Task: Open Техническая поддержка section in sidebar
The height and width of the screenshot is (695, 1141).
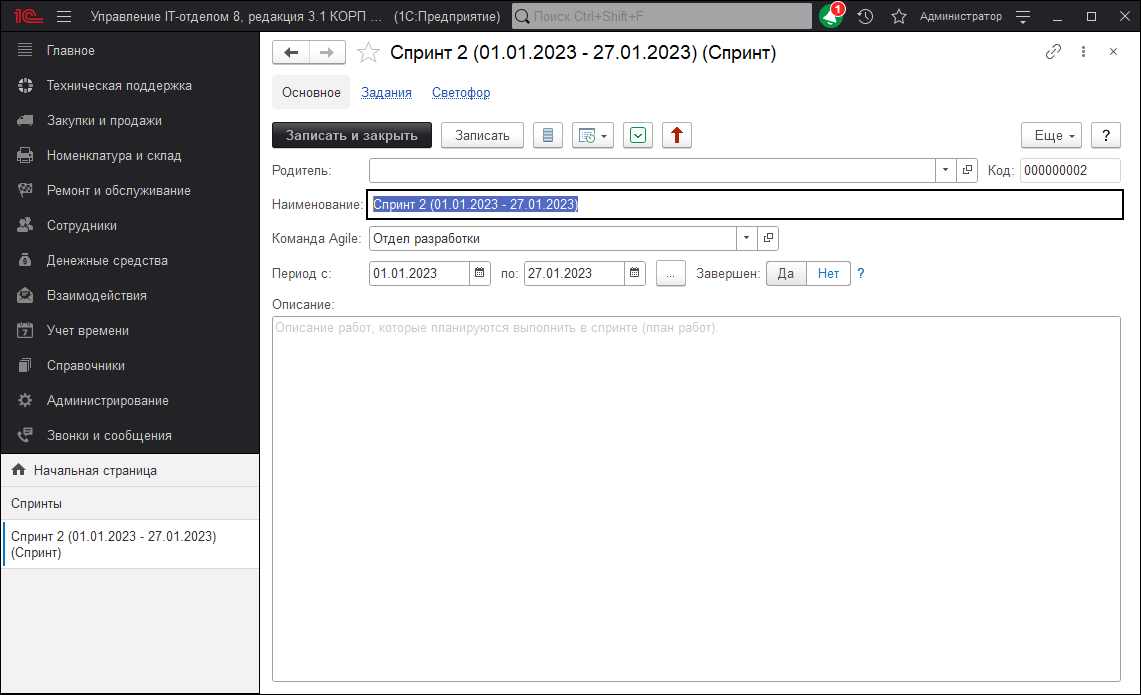Action: pos(119,85)
